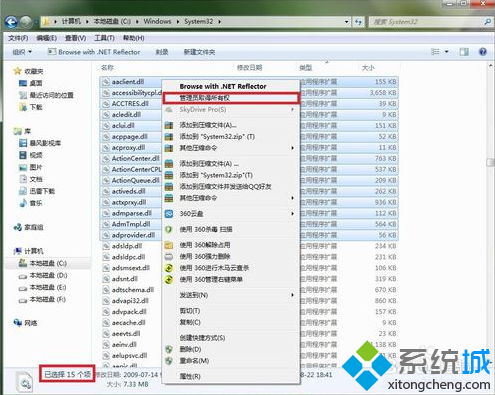Sort by the 大小 column header
The height and width of the screenshot is (395, 495).
[x=368, y=68]
